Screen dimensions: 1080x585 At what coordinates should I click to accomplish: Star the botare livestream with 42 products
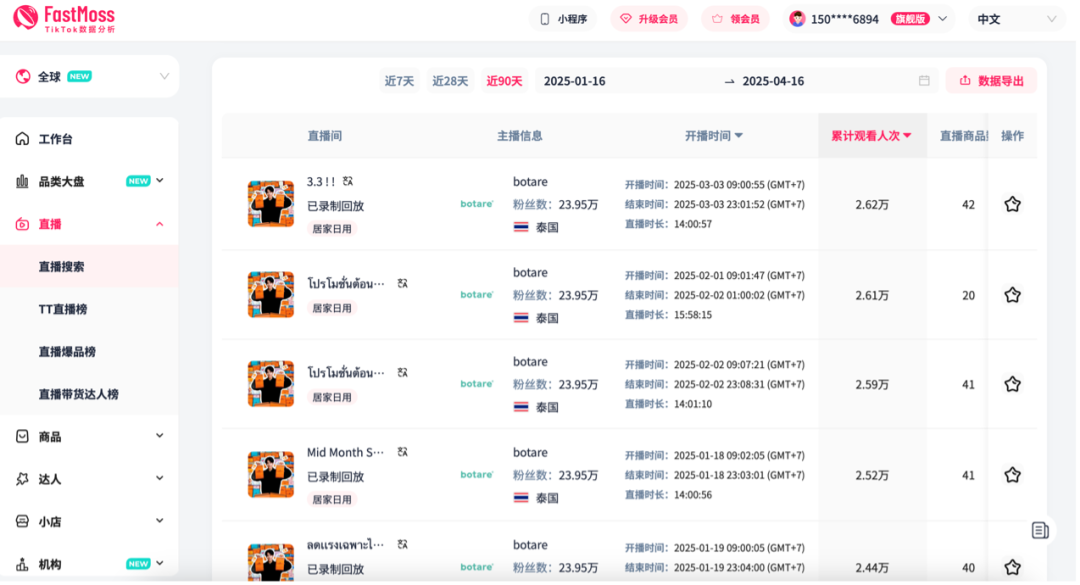click(1012, 203)
